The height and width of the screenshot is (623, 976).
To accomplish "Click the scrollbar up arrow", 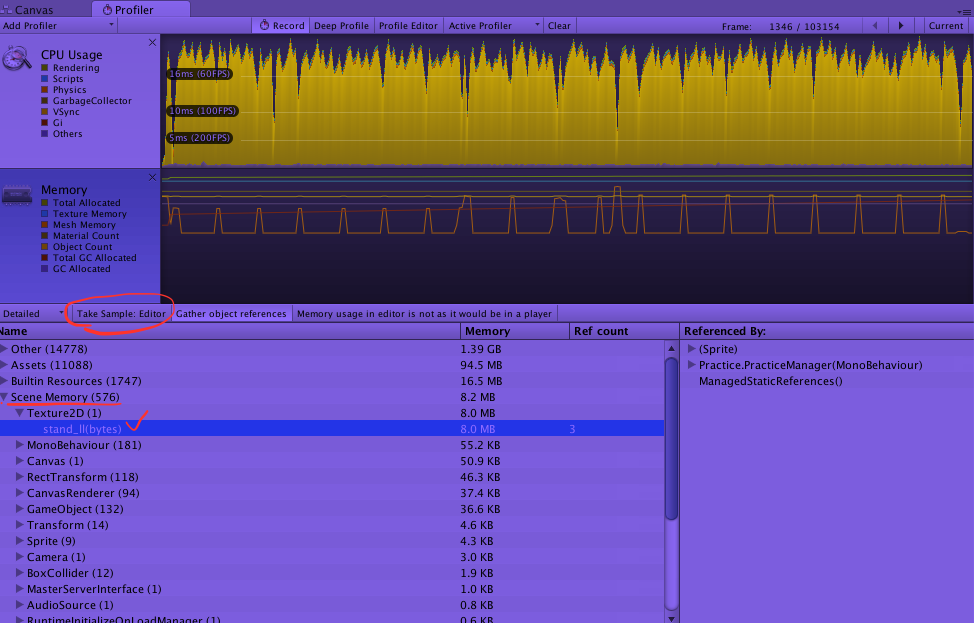I will 671,348.
